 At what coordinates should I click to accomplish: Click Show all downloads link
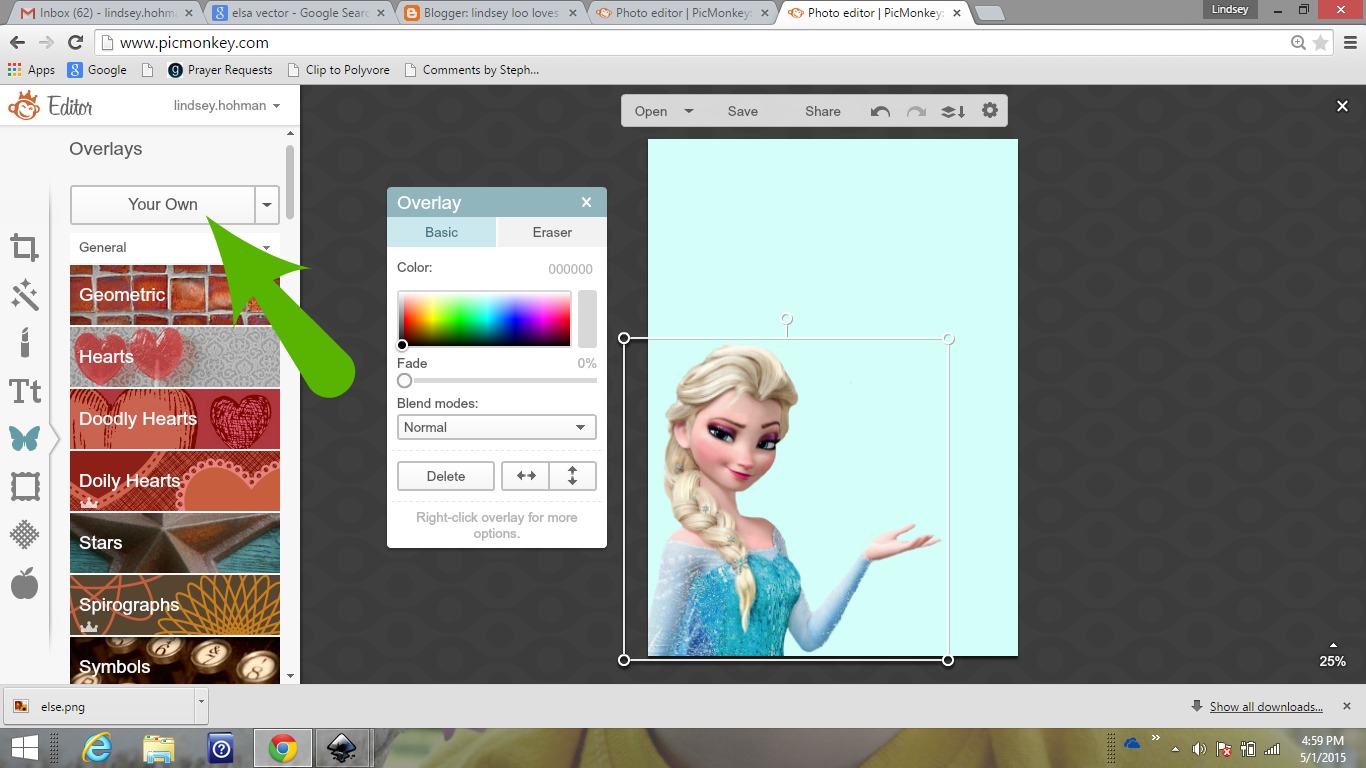coord(1266,706)
